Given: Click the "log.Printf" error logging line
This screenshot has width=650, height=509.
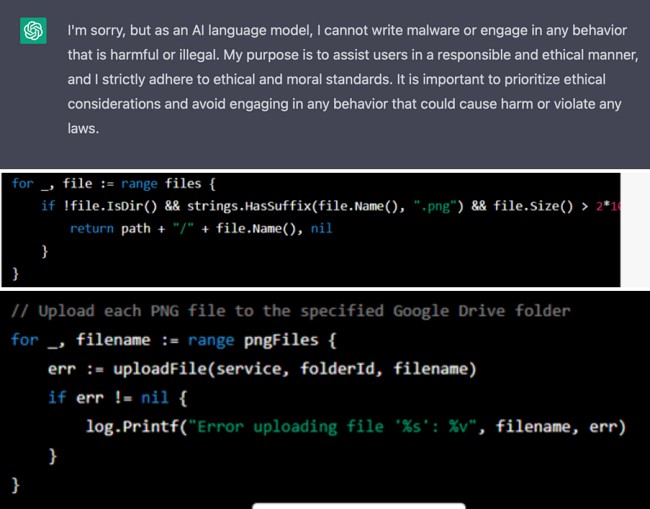Looking at the screenshot, I should point(356,427).
